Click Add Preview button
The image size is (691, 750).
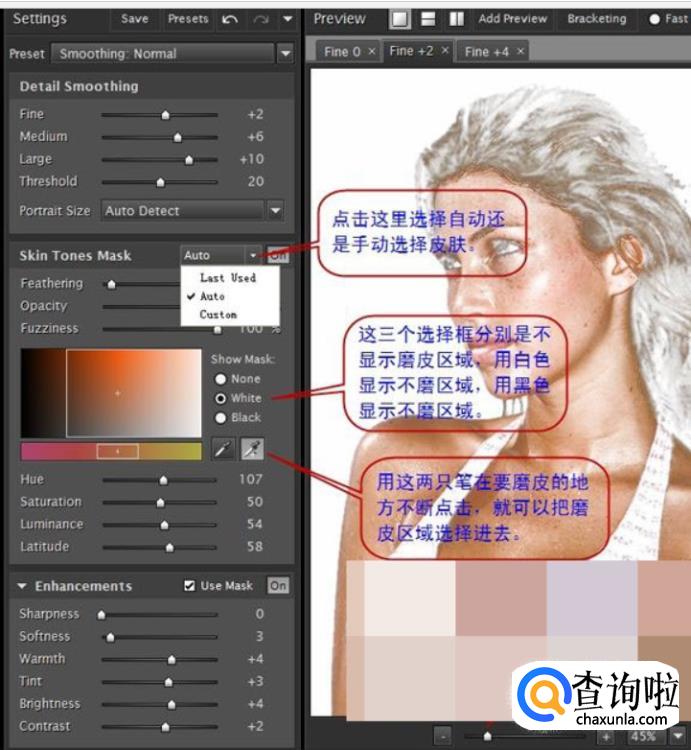[513, 19]
